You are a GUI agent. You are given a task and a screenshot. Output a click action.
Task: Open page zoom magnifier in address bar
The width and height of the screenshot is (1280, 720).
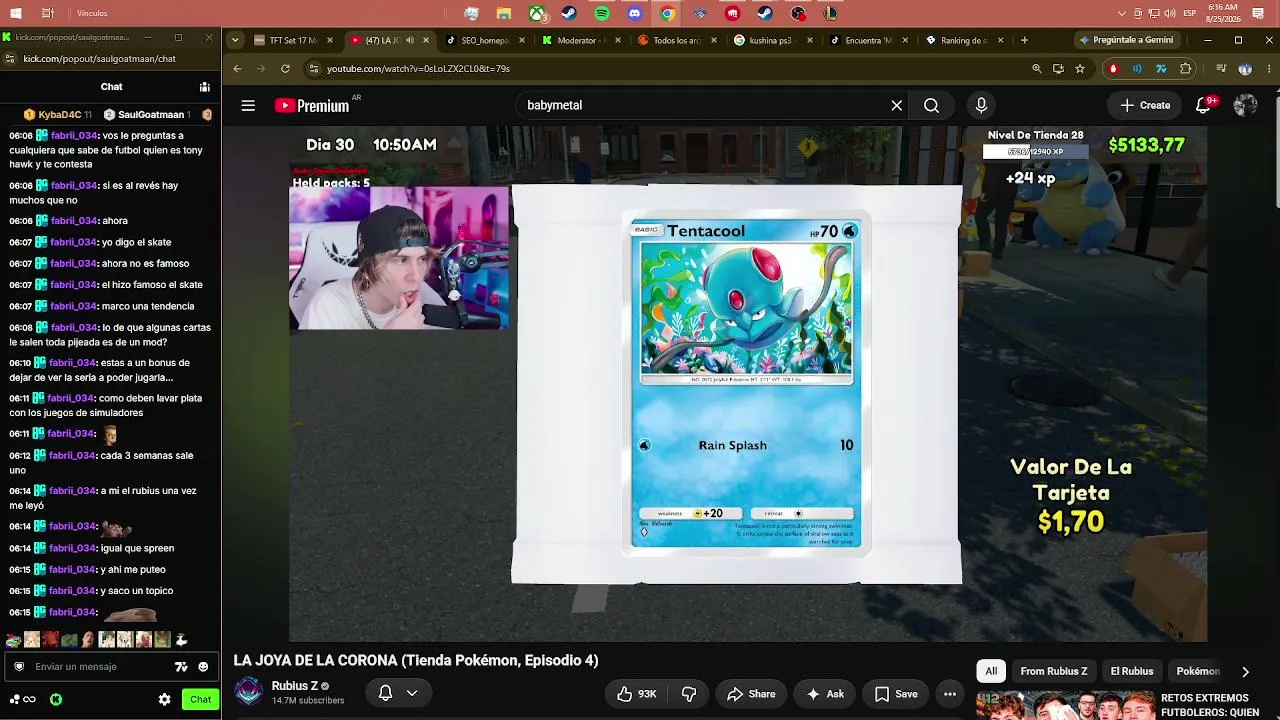1037,69
